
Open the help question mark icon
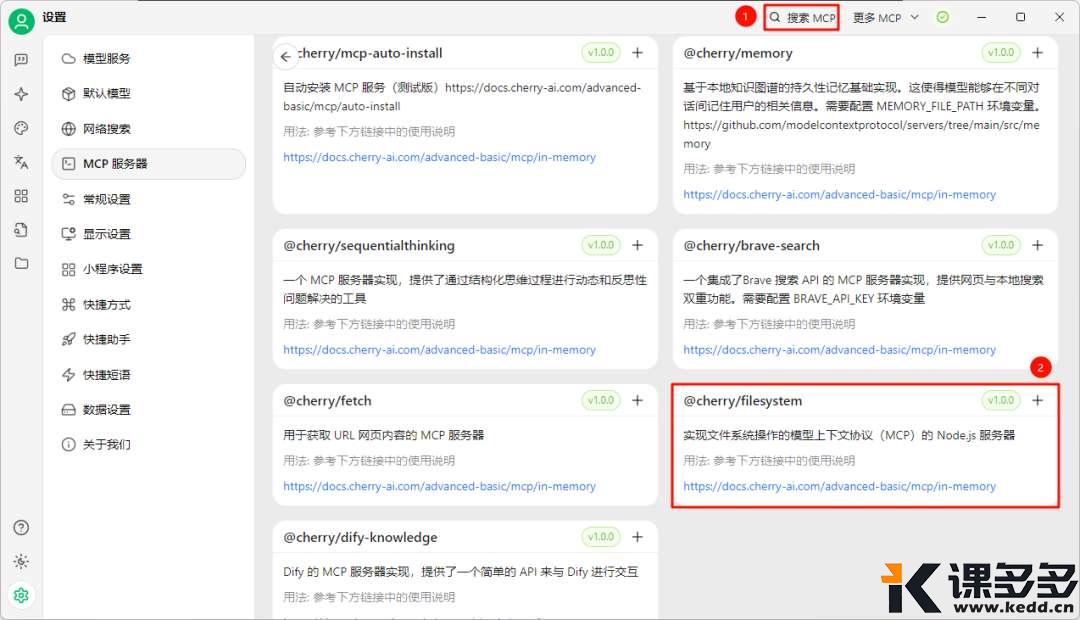(x=21, y=528)
